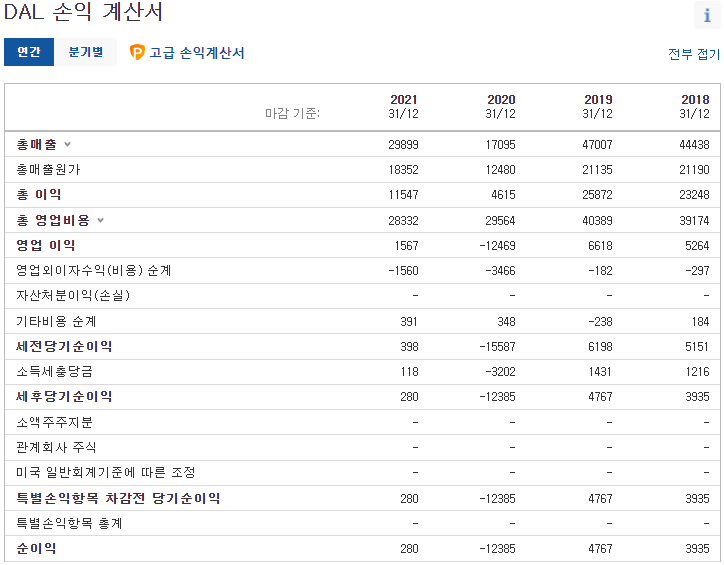Click cost of revenue value 12480
The width and height of the screenshot is (724, 565).
coord(500,170)
